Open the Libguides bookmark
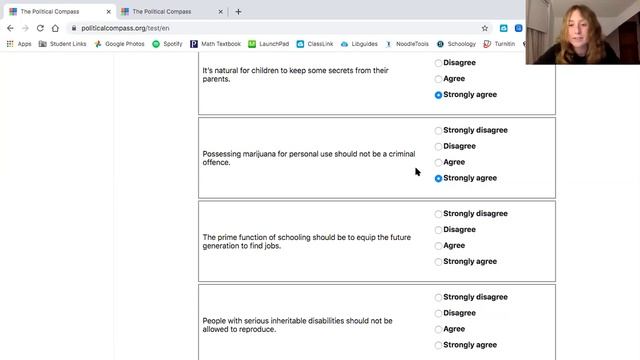The width and height of the screenshot is (640, 360). 359,44
